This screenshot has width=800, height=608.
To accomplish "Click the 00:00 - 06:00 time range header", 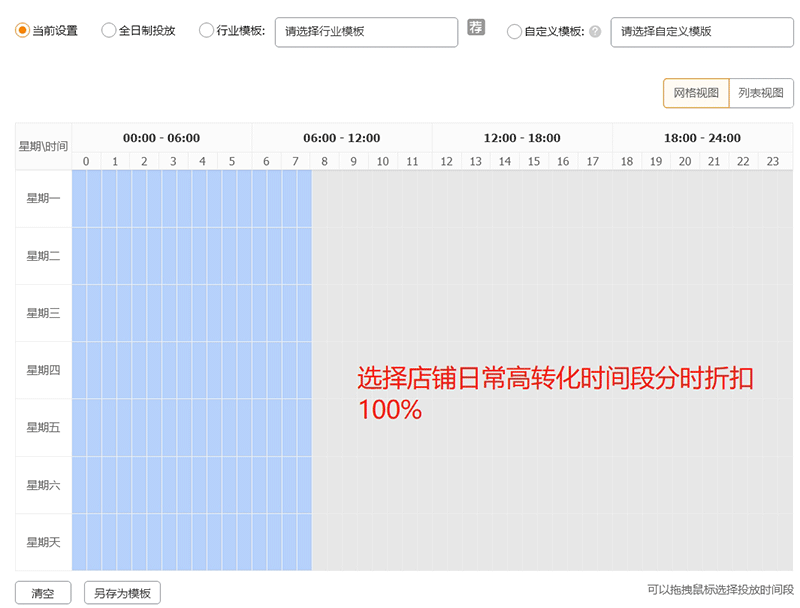I will pyautogui.click(x=161, y=138).
